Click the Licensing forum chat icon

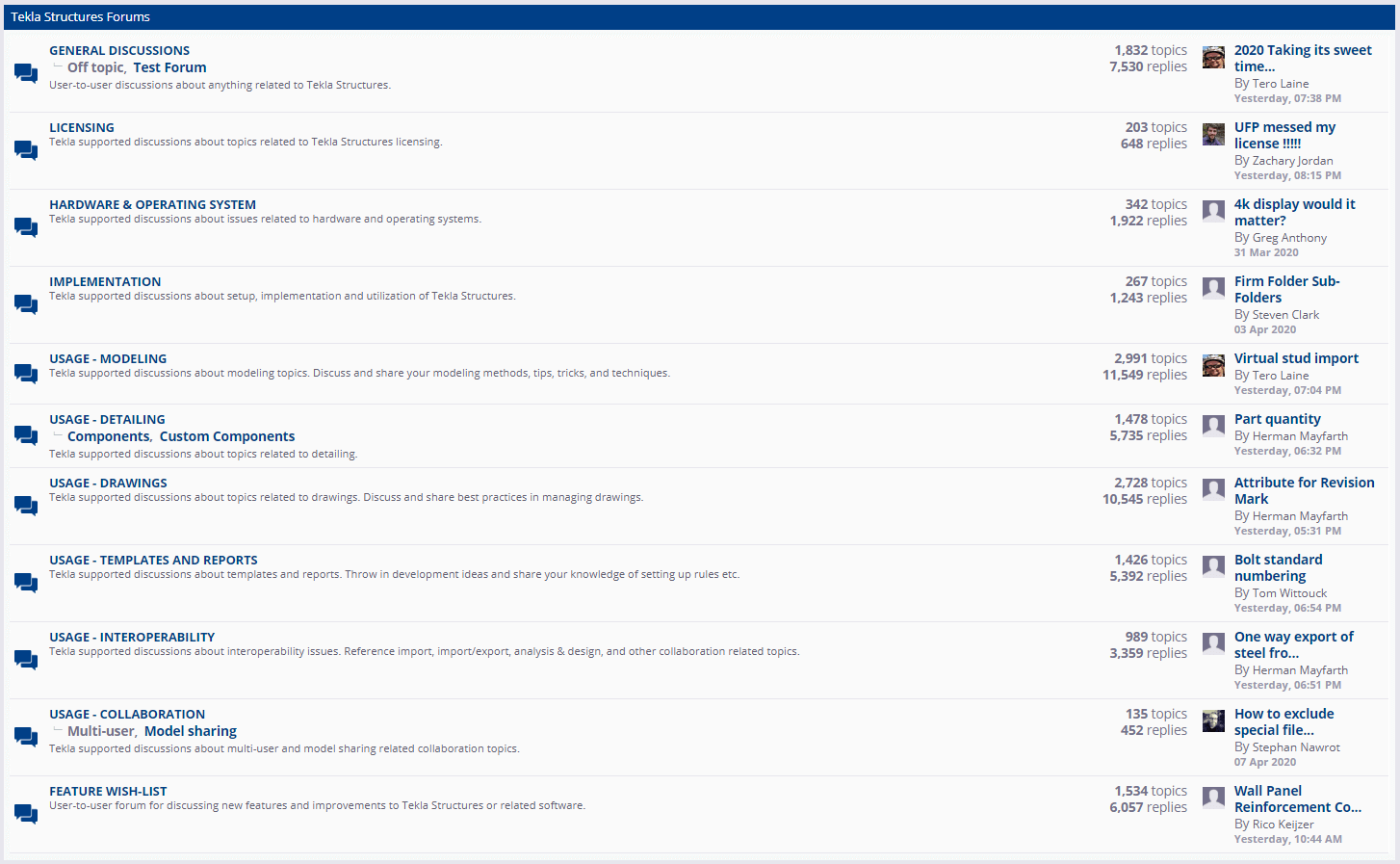26,150
